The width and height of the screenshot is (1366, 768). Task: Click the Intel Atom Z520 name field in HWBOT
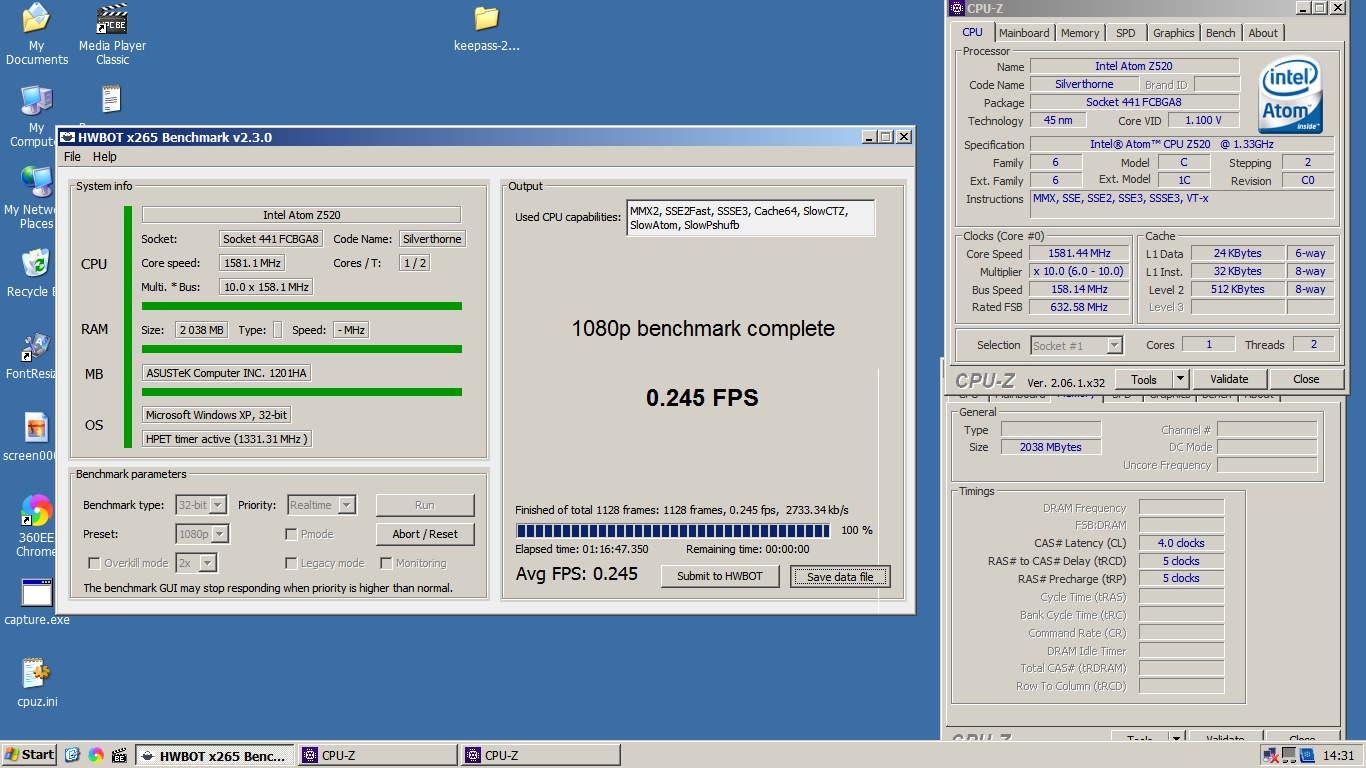301,215
